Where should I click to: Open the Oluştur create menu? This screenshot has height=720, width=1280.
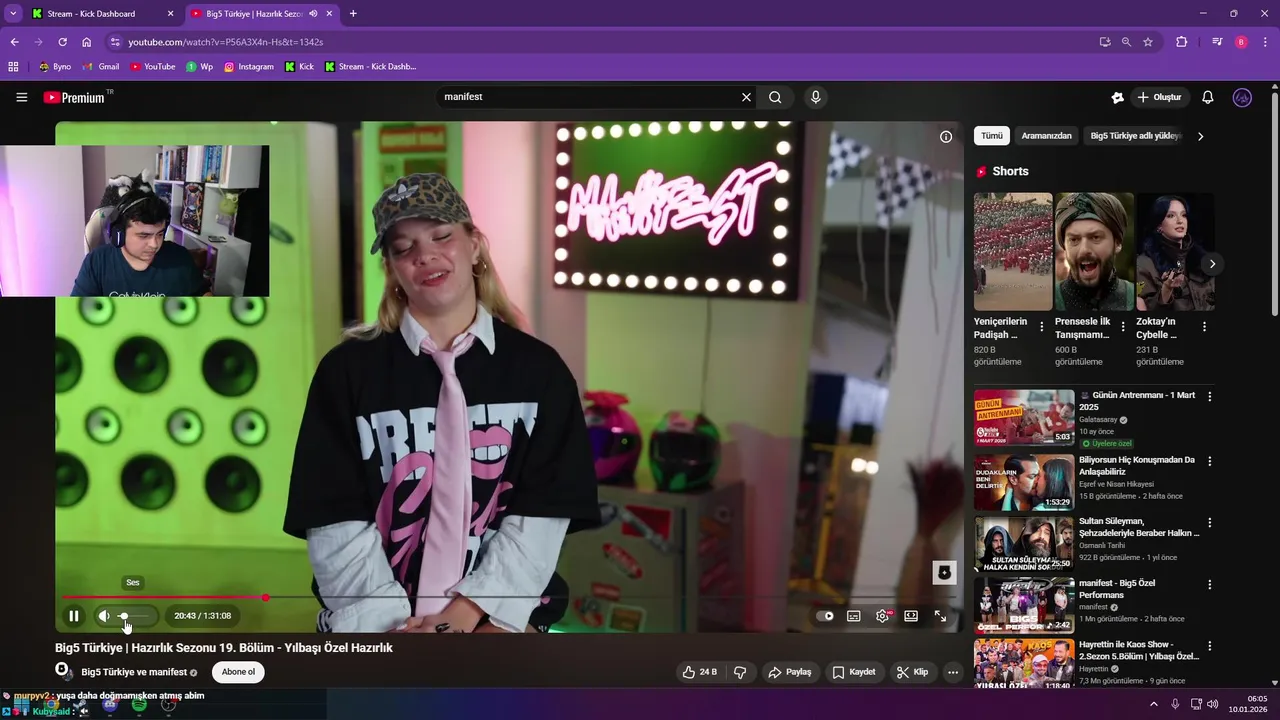coord(1161,97)
